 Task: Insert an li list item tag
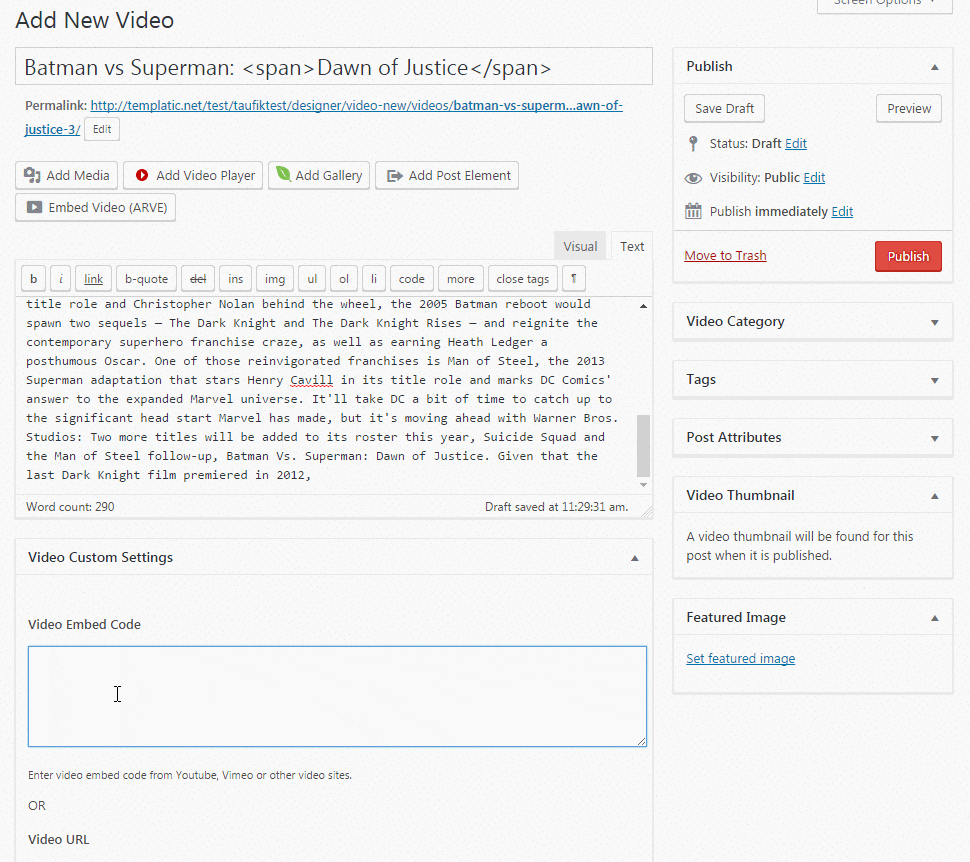374,278
